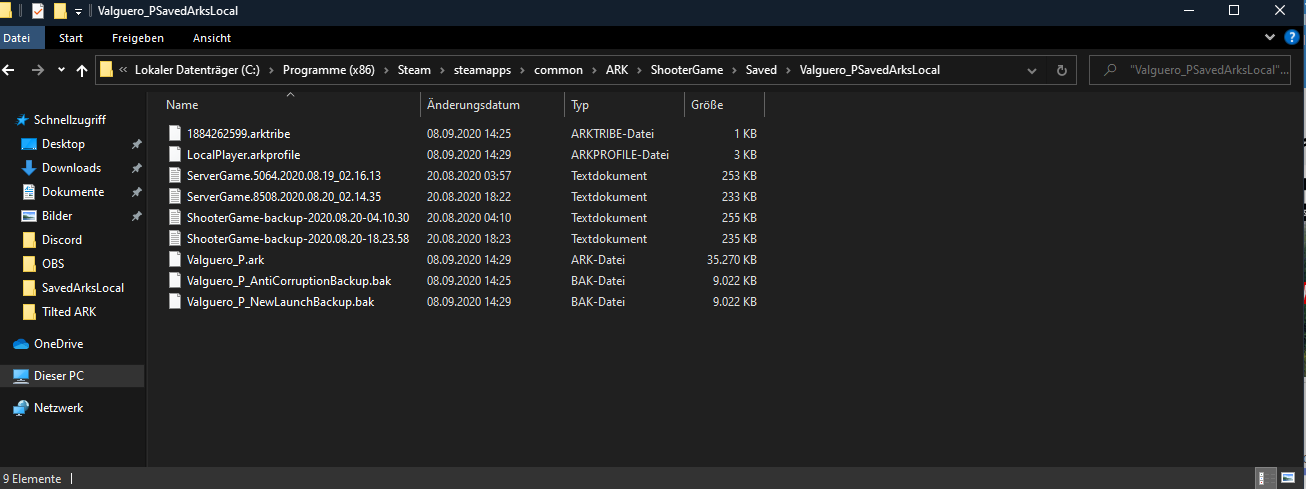Refresh the current folder view
The image size is (1306, 489).
pyautogui.click(x=1061, y=71)
